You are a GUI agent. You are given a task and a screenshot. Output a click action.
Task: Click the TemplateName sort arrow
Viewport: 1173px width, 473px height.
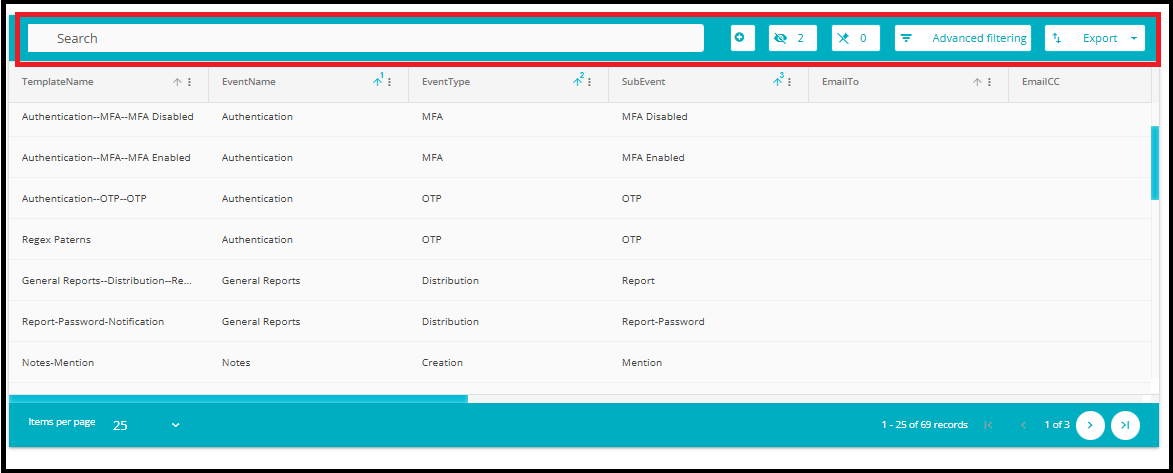coord(177,82)
